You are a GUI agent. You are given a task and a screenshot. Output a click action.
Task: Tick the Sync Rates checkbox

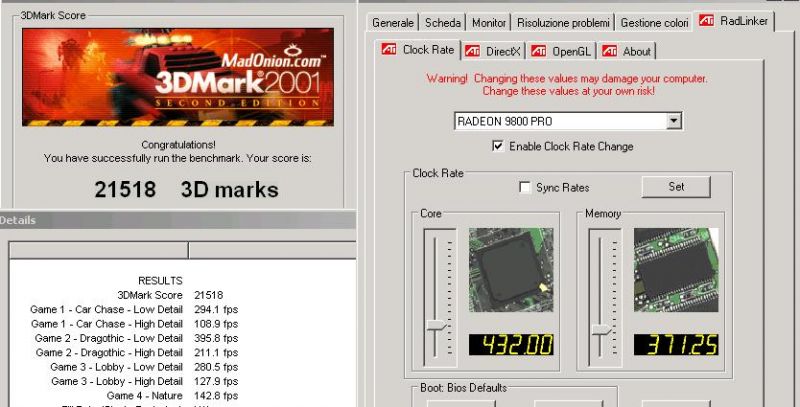(524, 188)
